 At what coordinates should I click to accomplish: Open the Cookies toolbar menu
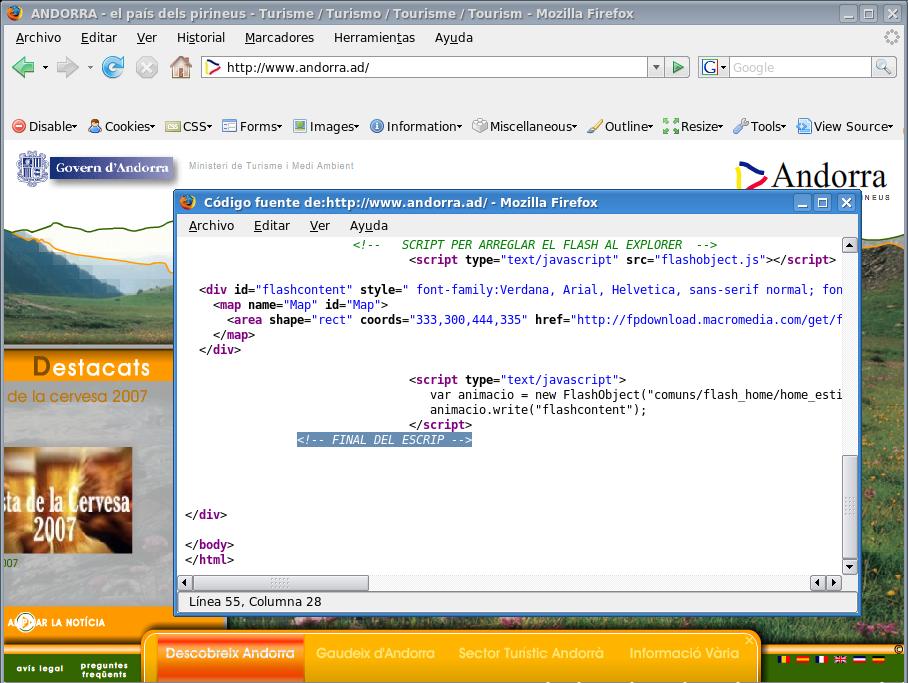point(121,126)
